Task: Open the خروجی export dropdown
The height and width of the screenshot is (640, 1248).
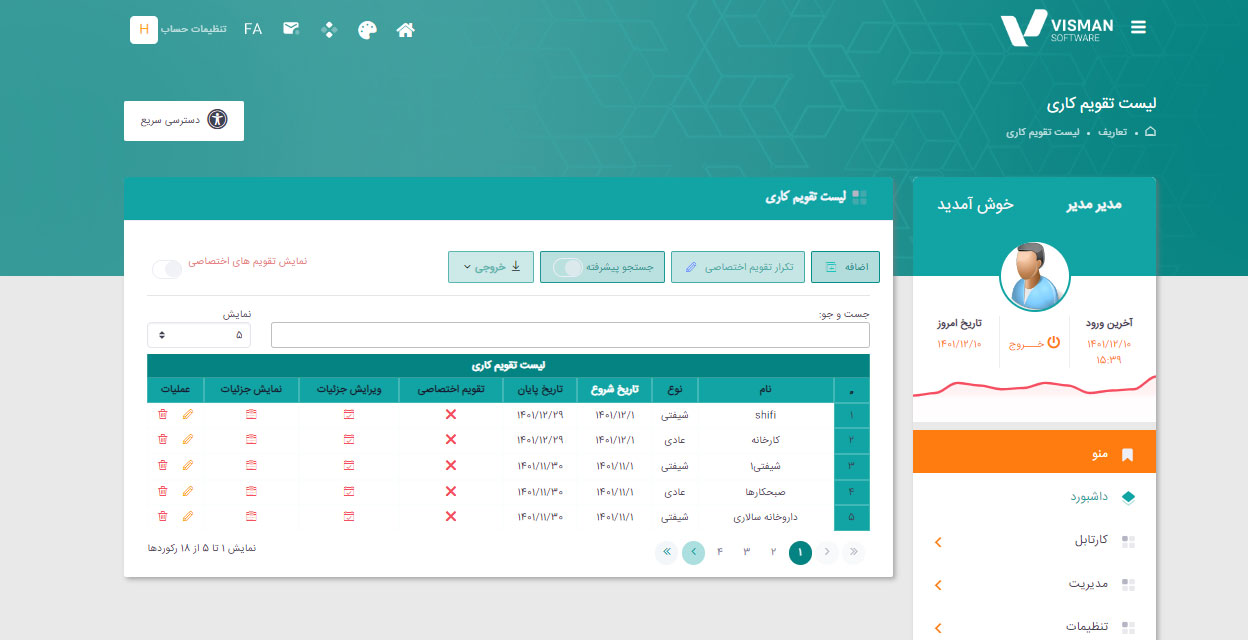Action: point(491,267)
